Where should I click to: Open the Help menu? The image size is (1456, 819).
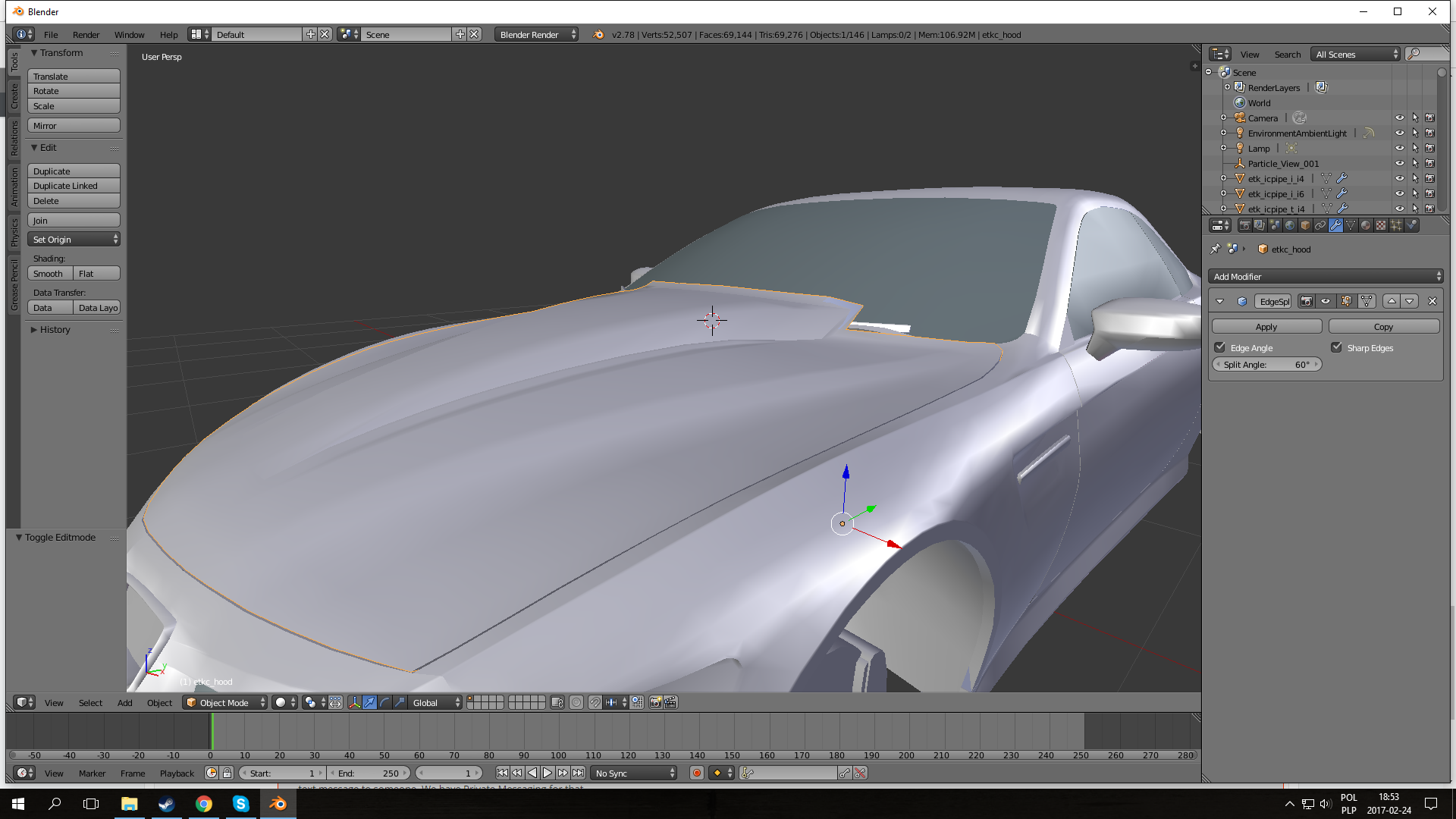168,34
